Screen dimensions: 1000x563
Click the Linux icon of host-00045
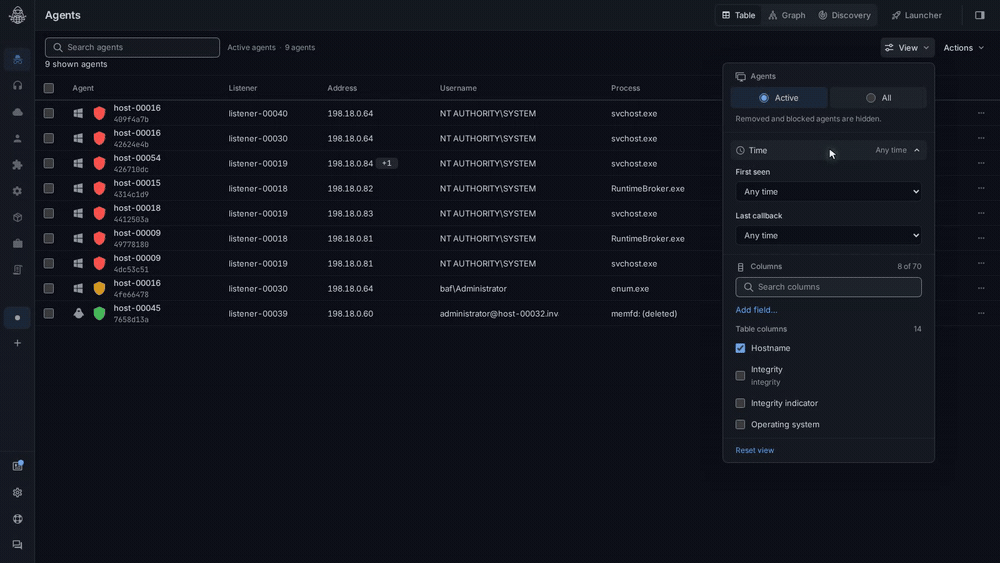click(x=78, y=313)
